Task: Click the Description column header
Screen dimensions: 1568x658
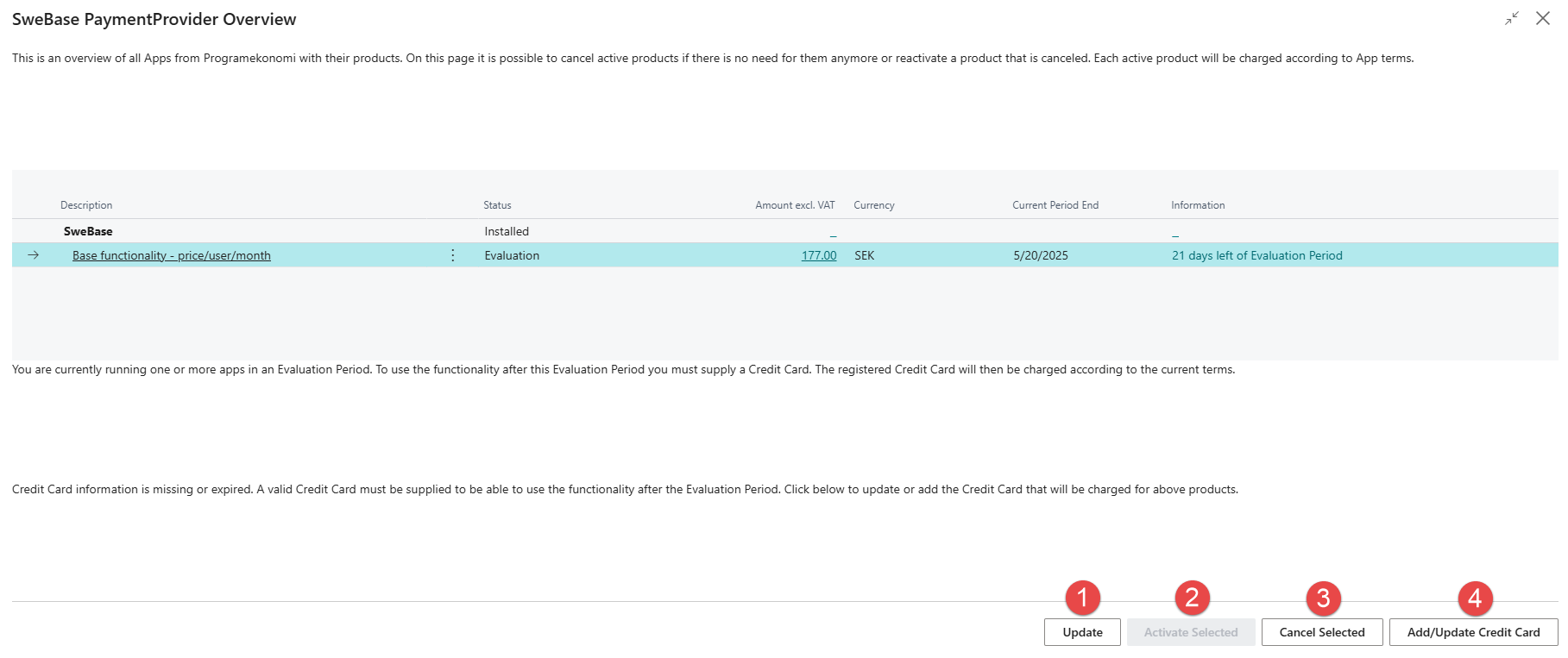Action: (86, 205)
